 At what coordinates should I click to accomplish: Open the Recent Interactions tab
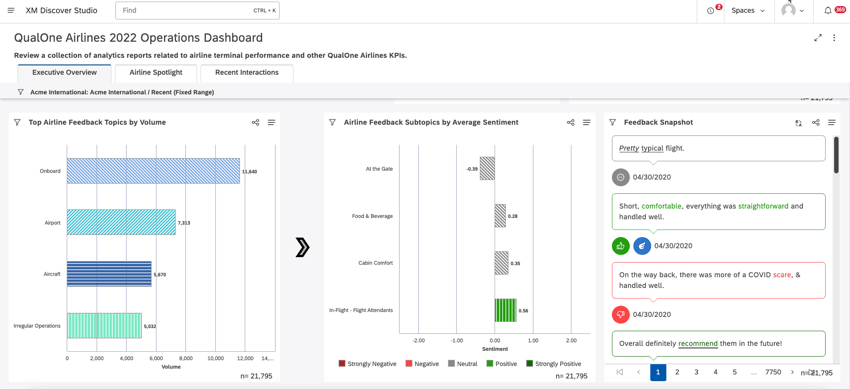247,73
